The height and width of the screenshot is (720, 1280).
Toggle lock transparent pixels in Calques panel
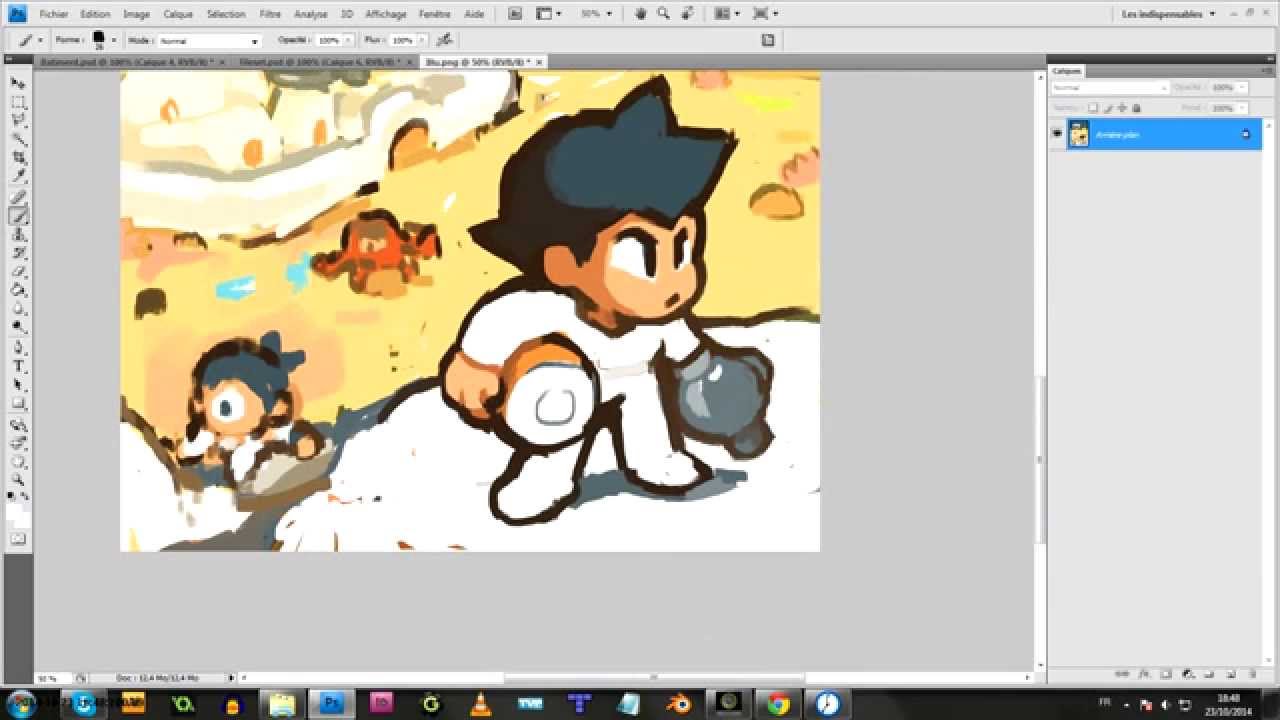click(x=1093, y=108)
